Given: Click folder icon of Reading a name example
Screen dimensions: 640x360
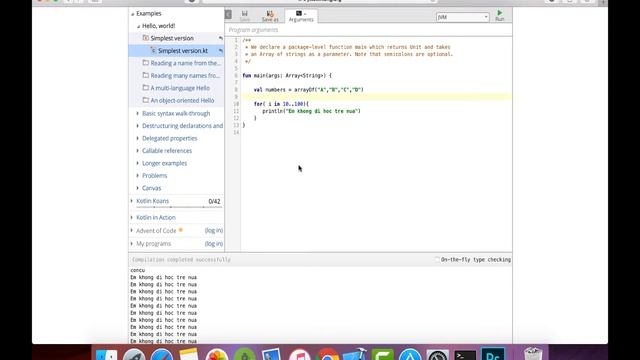Looking at the screenshot, I should click(145, 62).
